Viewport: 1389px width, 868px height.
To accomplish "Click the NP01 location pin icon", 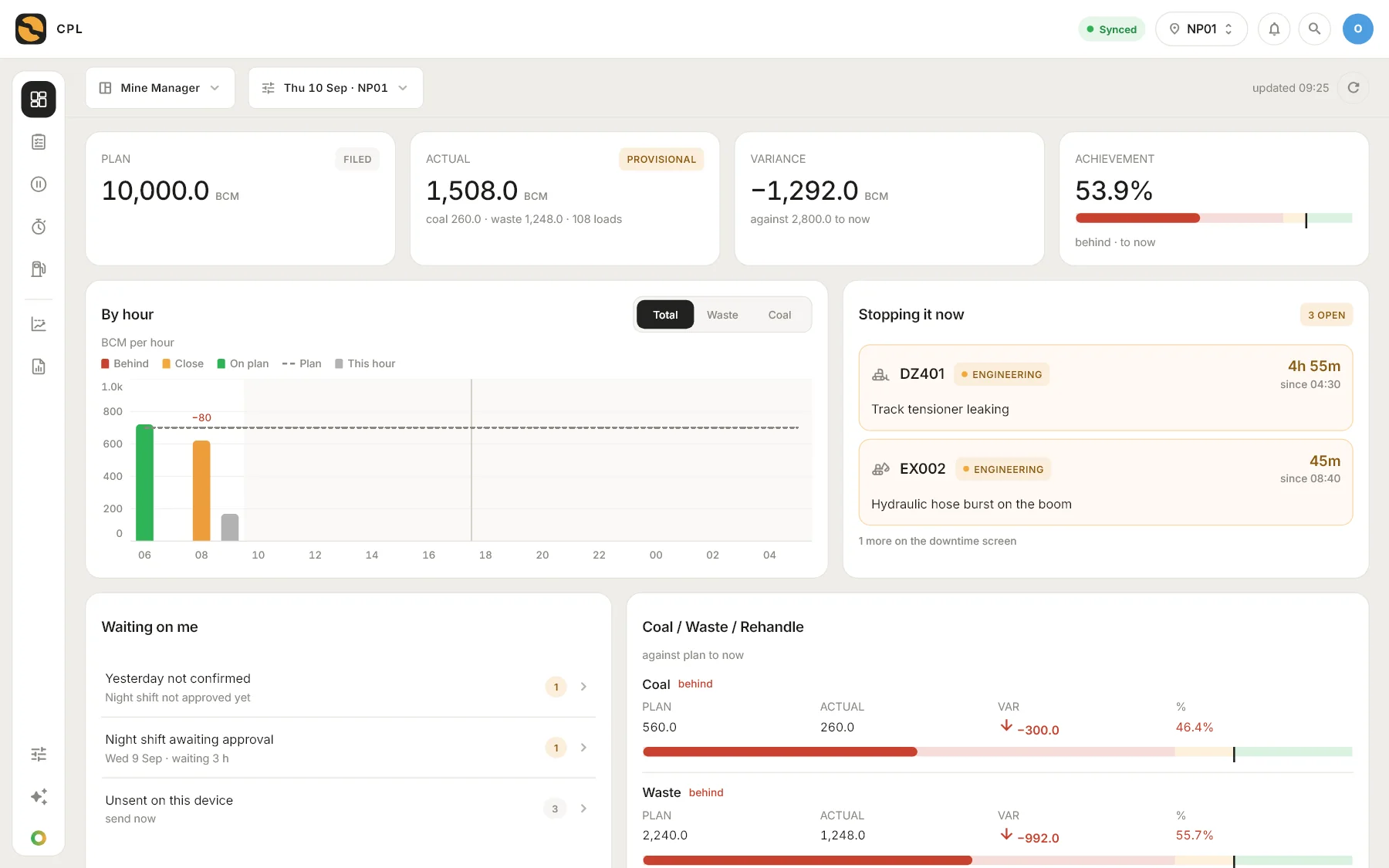I will 1174,29.
